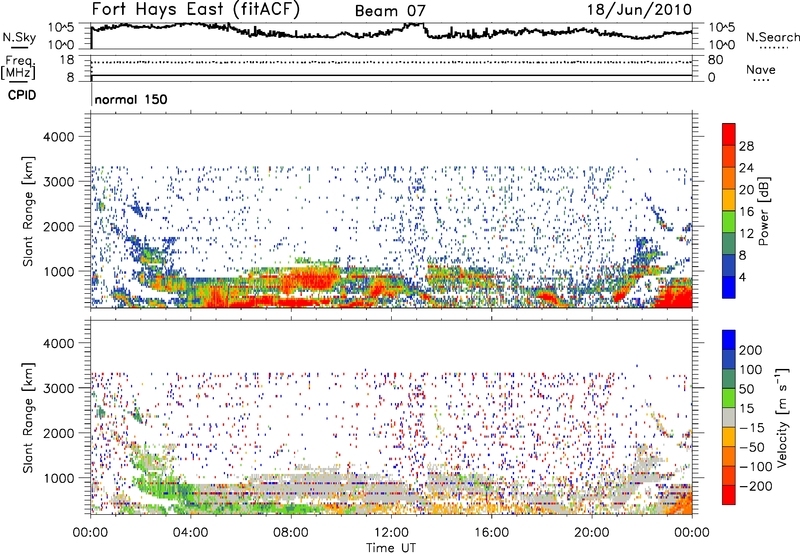
Task: Pick the Power colorbar segment between 16 and 20
Action: (x=729, y=200)
